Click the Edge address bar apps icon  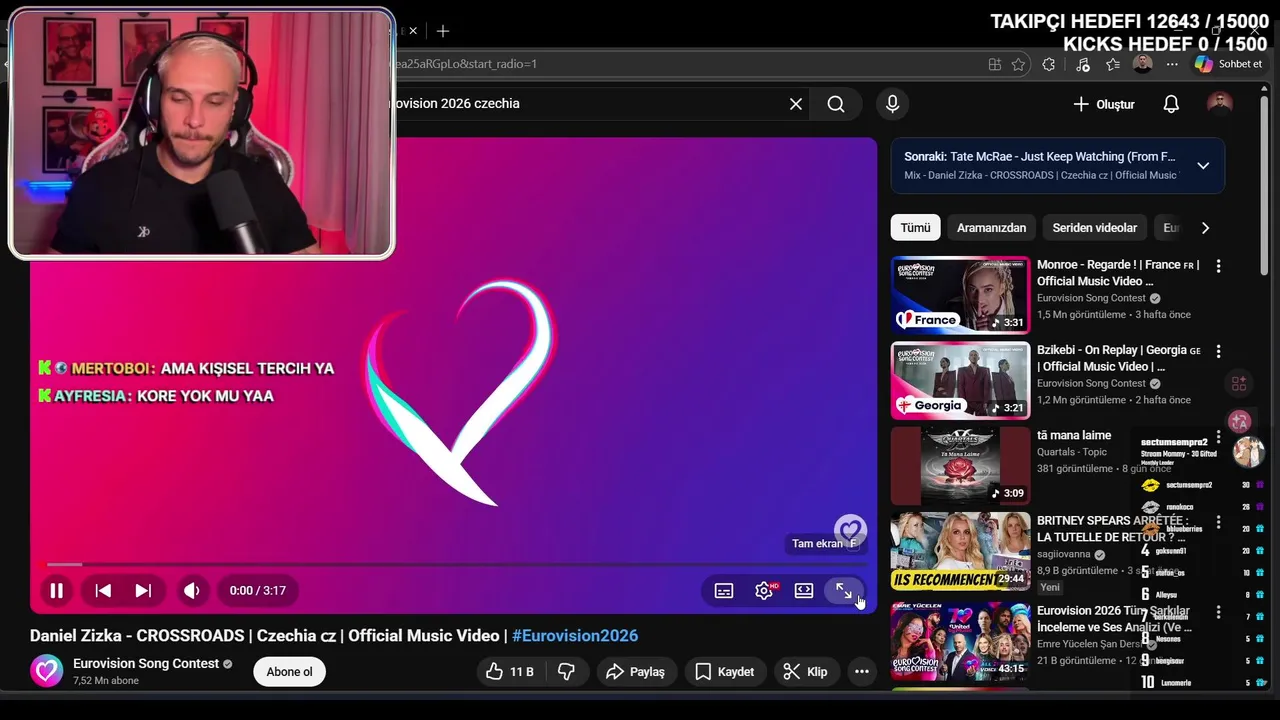tap(994, 64)
